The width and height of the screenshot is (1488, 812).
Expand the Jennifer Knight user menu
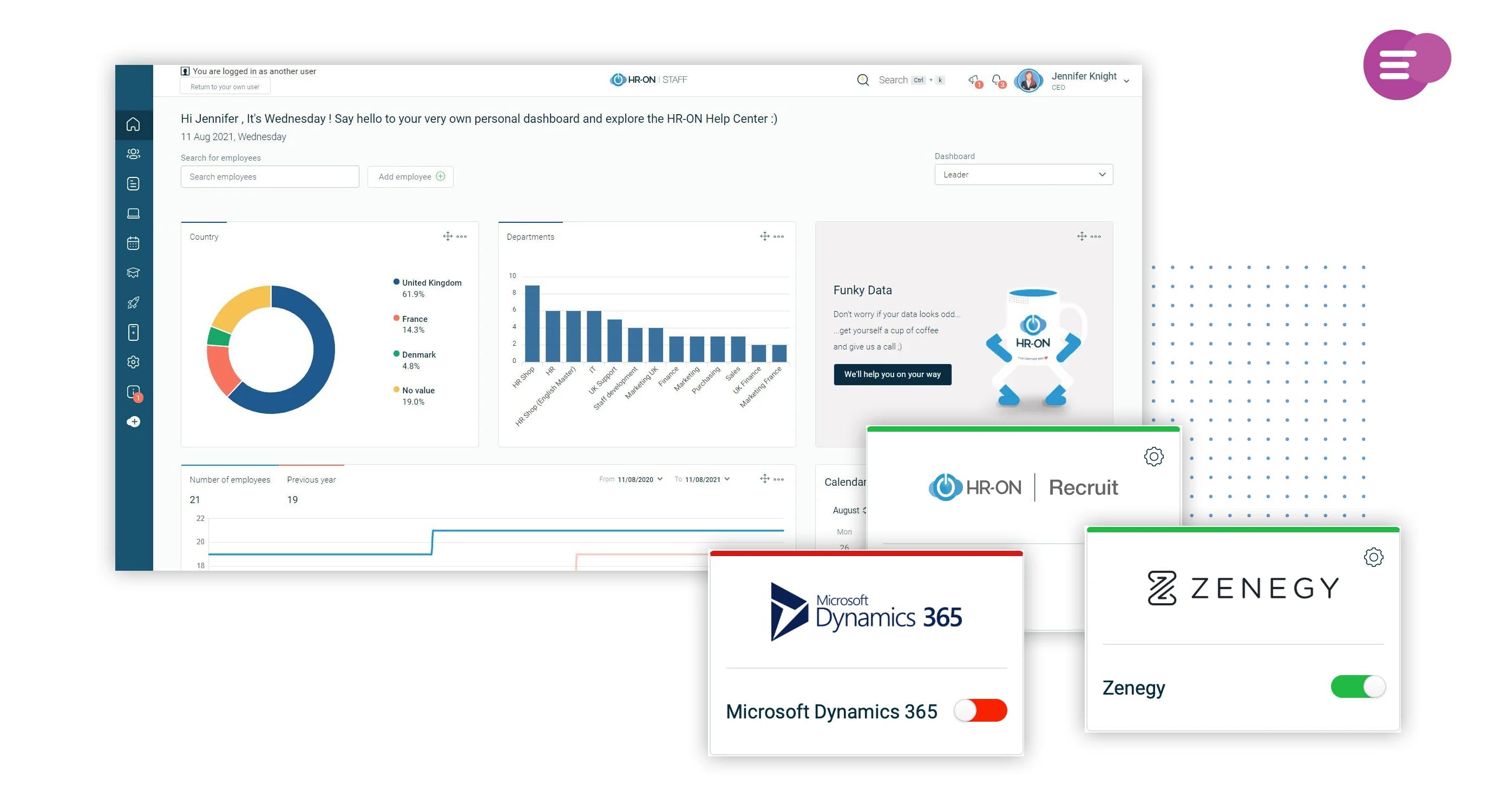click(x=1126, y=81)
